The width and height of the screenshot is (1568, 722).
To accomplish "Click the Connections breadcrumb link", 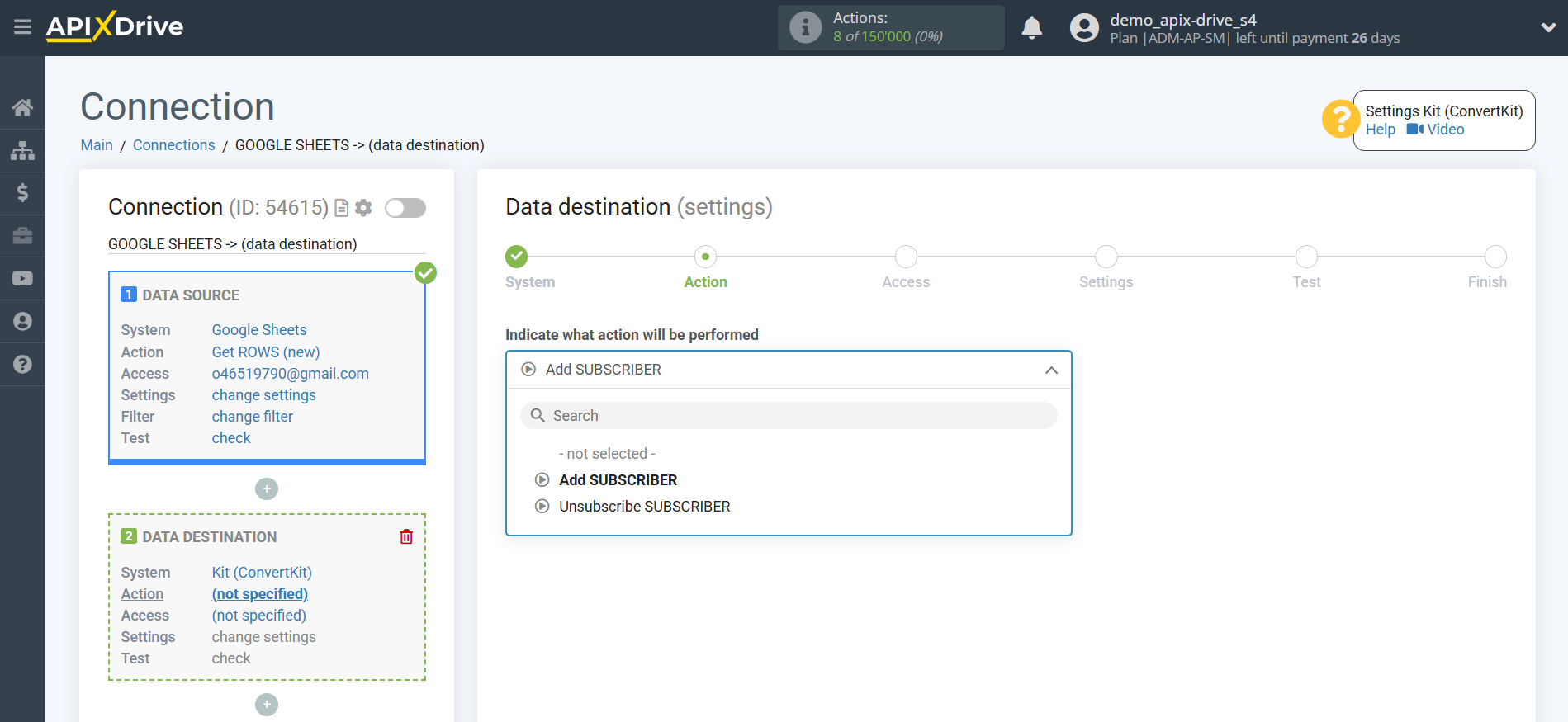I will click(173, 145).
